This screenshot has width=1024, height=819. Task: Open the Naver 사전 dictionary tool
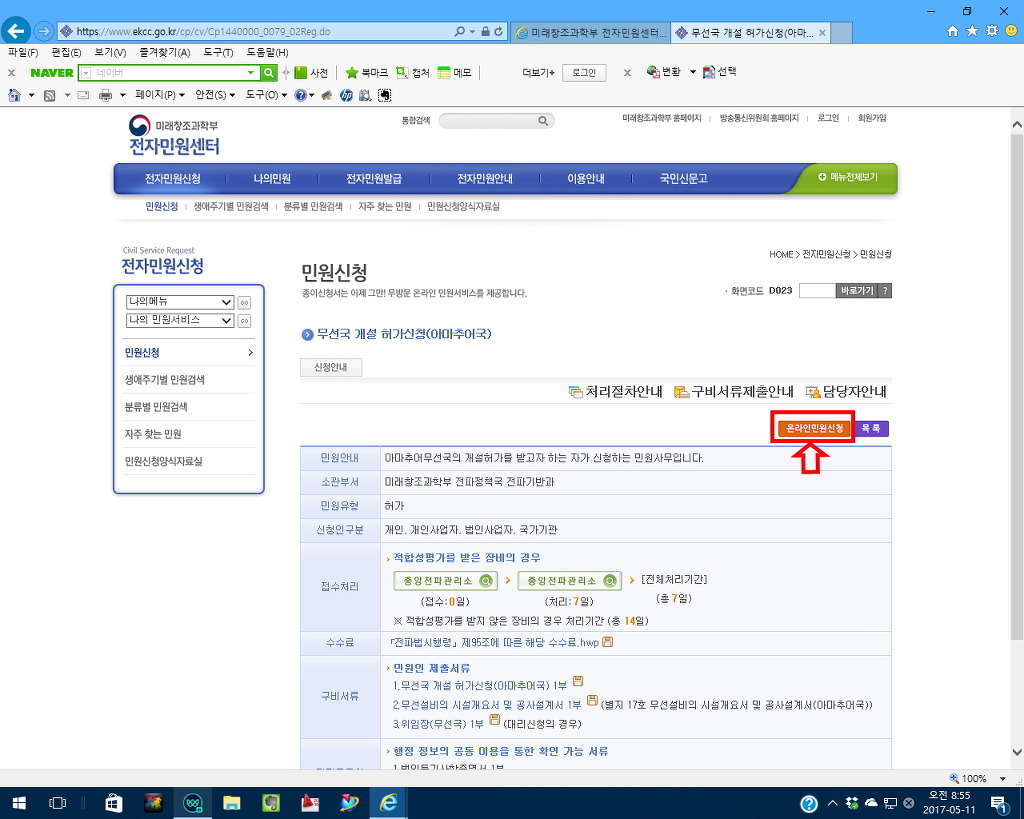pos(311,72)
